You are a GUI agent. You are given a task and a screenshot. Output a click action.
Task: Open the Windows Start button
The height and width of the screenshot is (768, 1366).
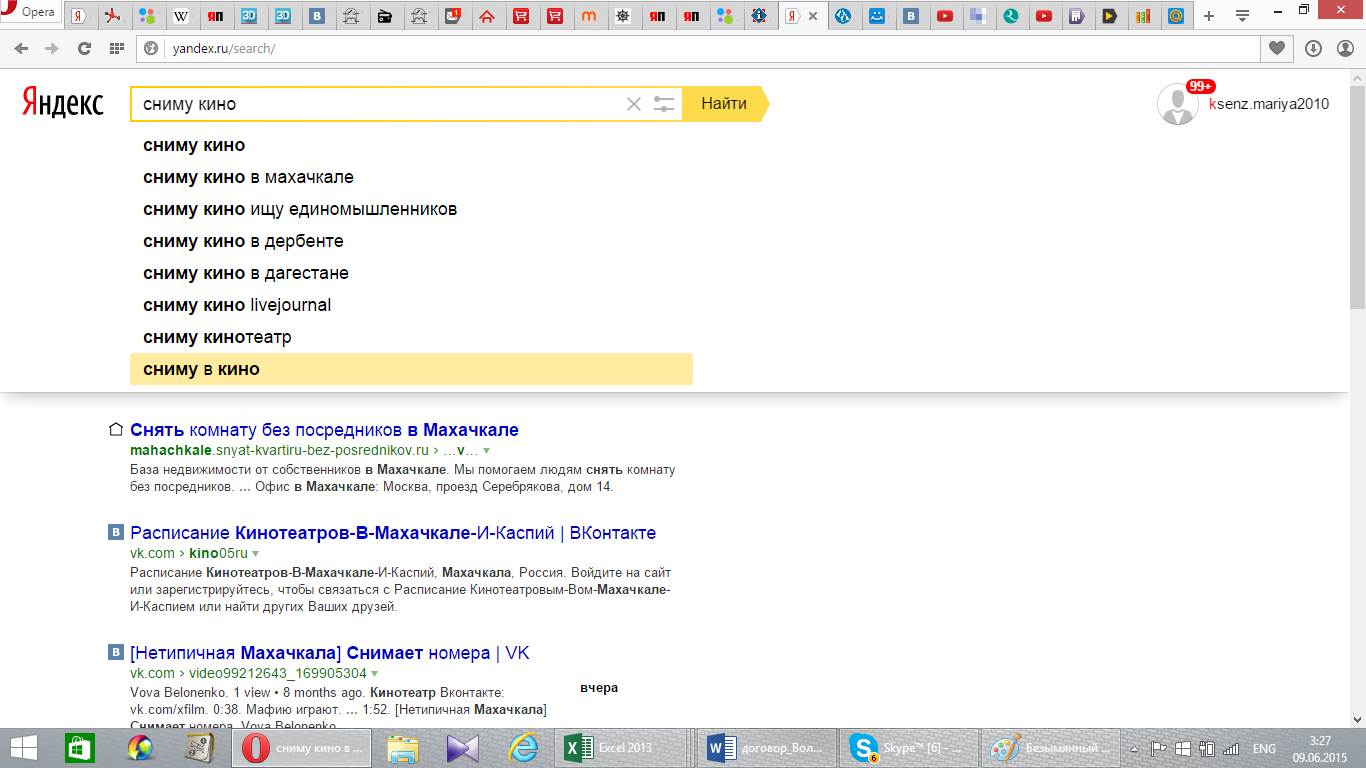coord(24,748)
